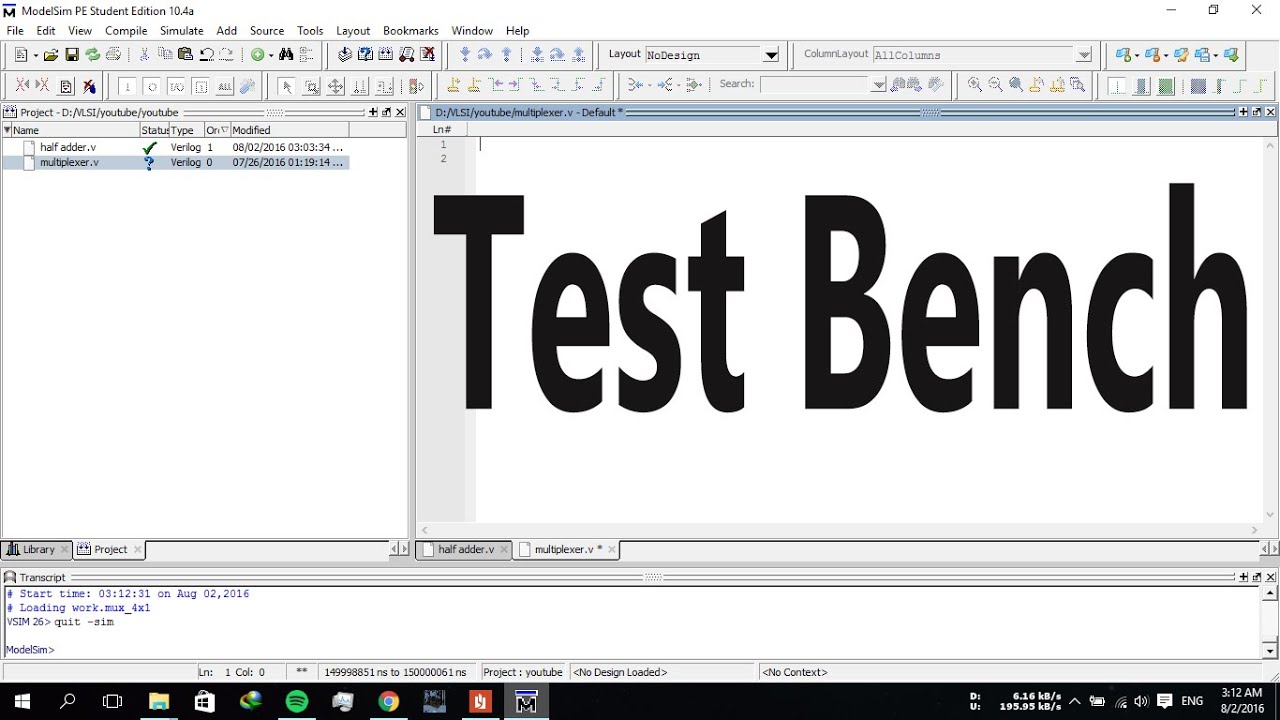Close the Library tab

point(64,549)
